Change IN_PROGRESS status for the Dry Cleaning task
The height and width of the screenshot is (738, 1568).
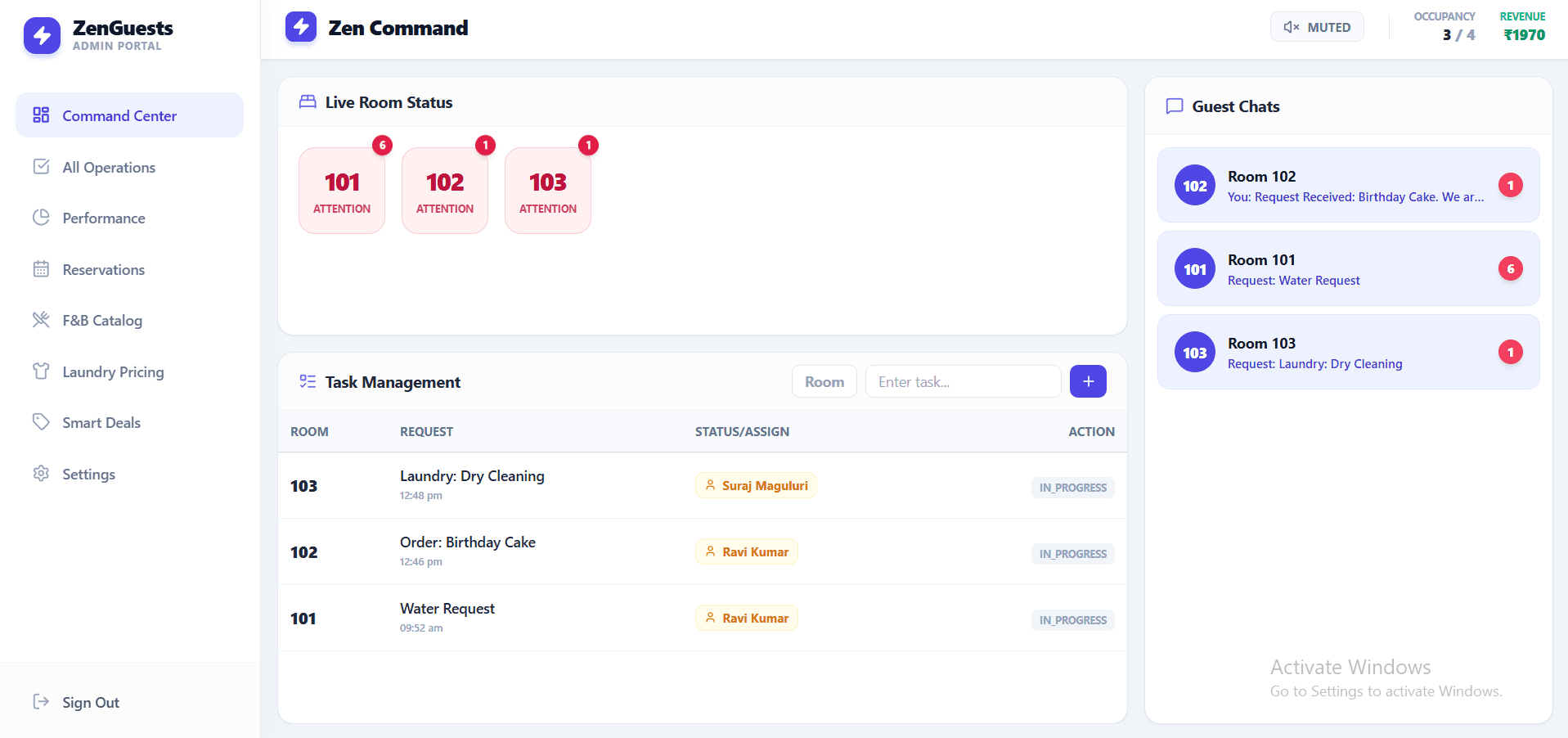[1072, 487]
